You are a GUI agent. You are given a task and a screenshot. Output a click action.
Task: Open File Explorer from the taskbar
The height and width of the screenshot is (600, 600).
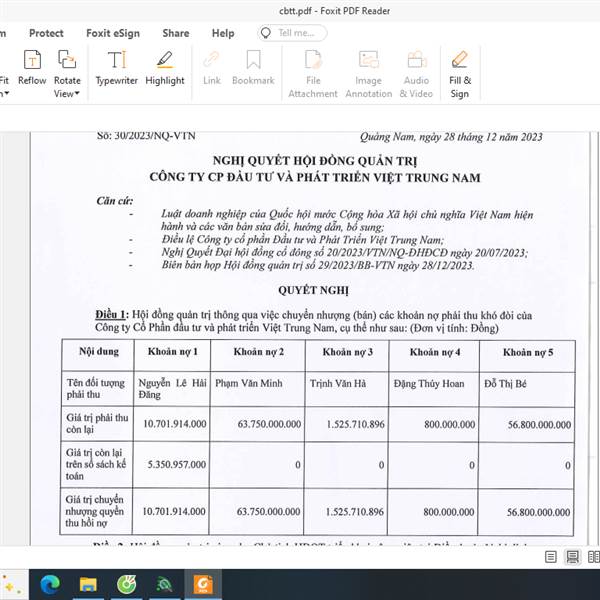(x=88, y=584)
